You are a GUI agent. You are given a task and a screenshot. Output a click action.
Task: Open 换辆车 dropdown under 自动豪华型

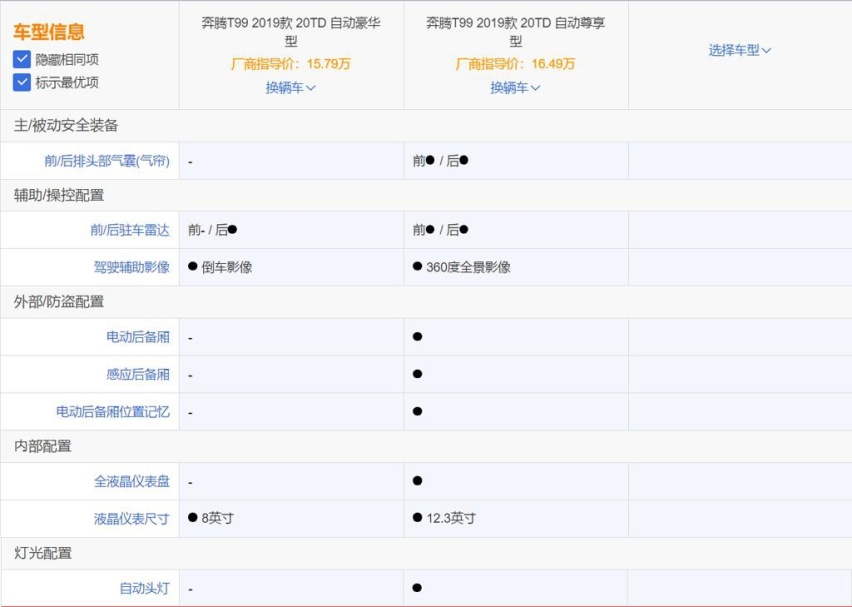pos(291,87)
